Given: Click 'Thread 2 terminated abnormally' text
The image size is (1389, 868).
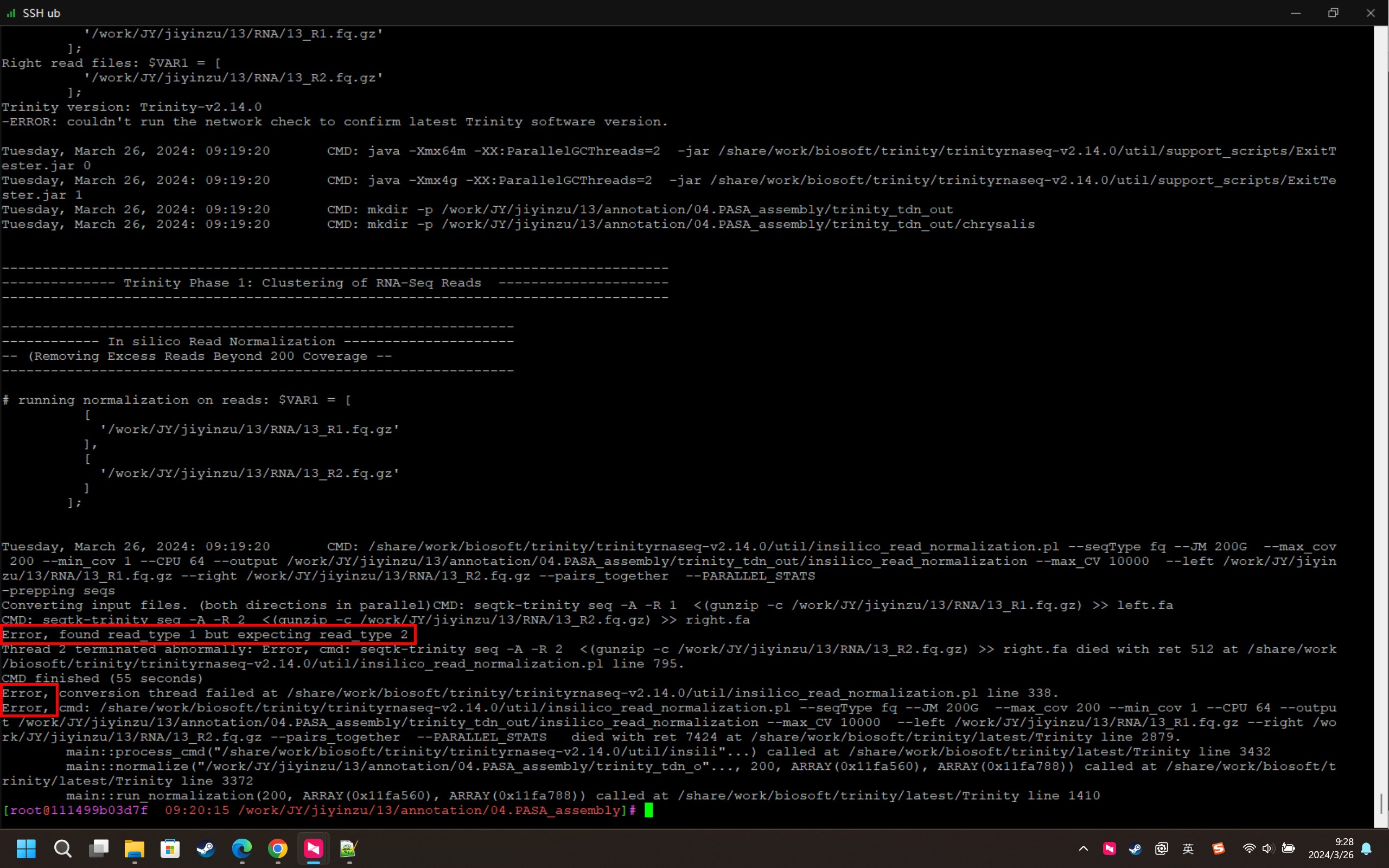Looking at the screenshot, I should tap(128, 649).
